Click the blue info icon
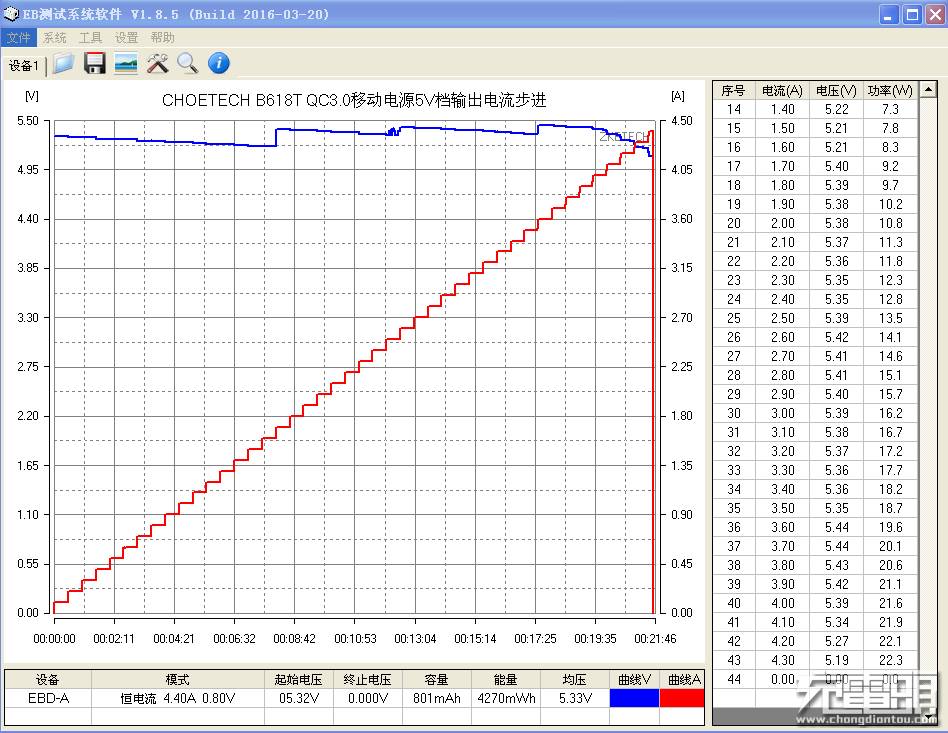Viewport: 948px width, 733px height. point(219,63)
